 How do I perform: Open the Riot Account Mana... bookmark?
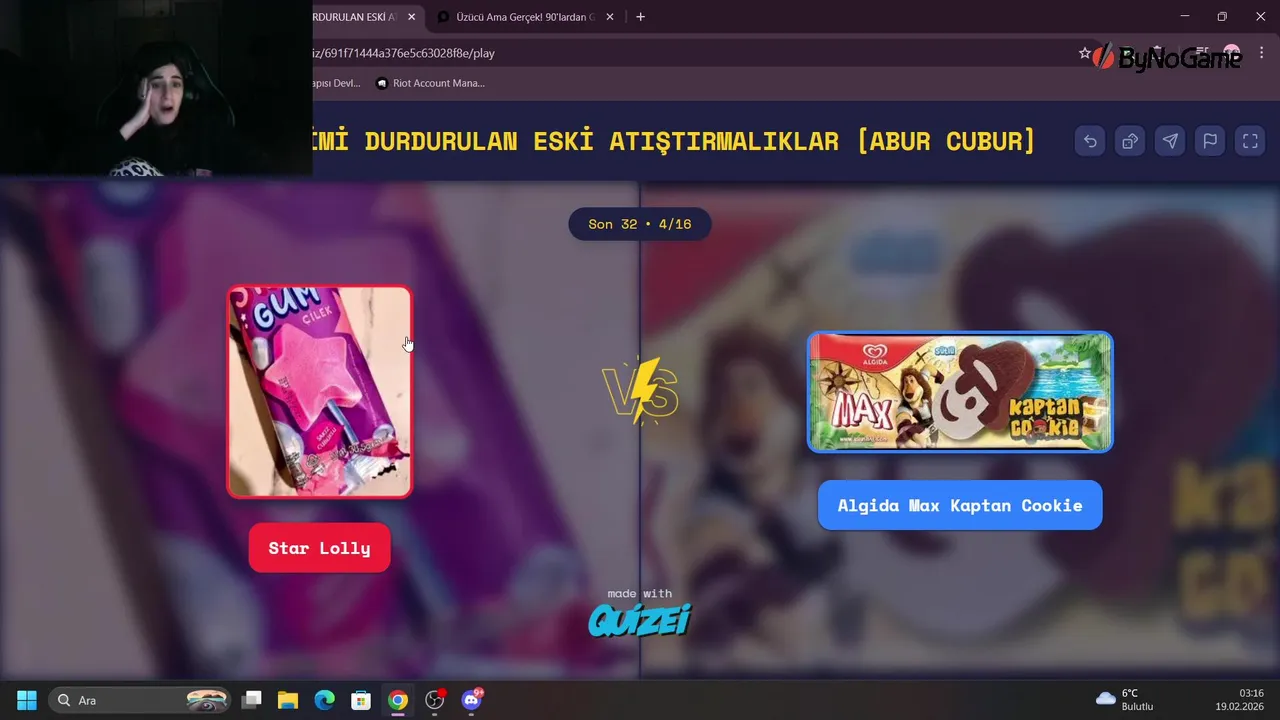click(x=430, y=83)
